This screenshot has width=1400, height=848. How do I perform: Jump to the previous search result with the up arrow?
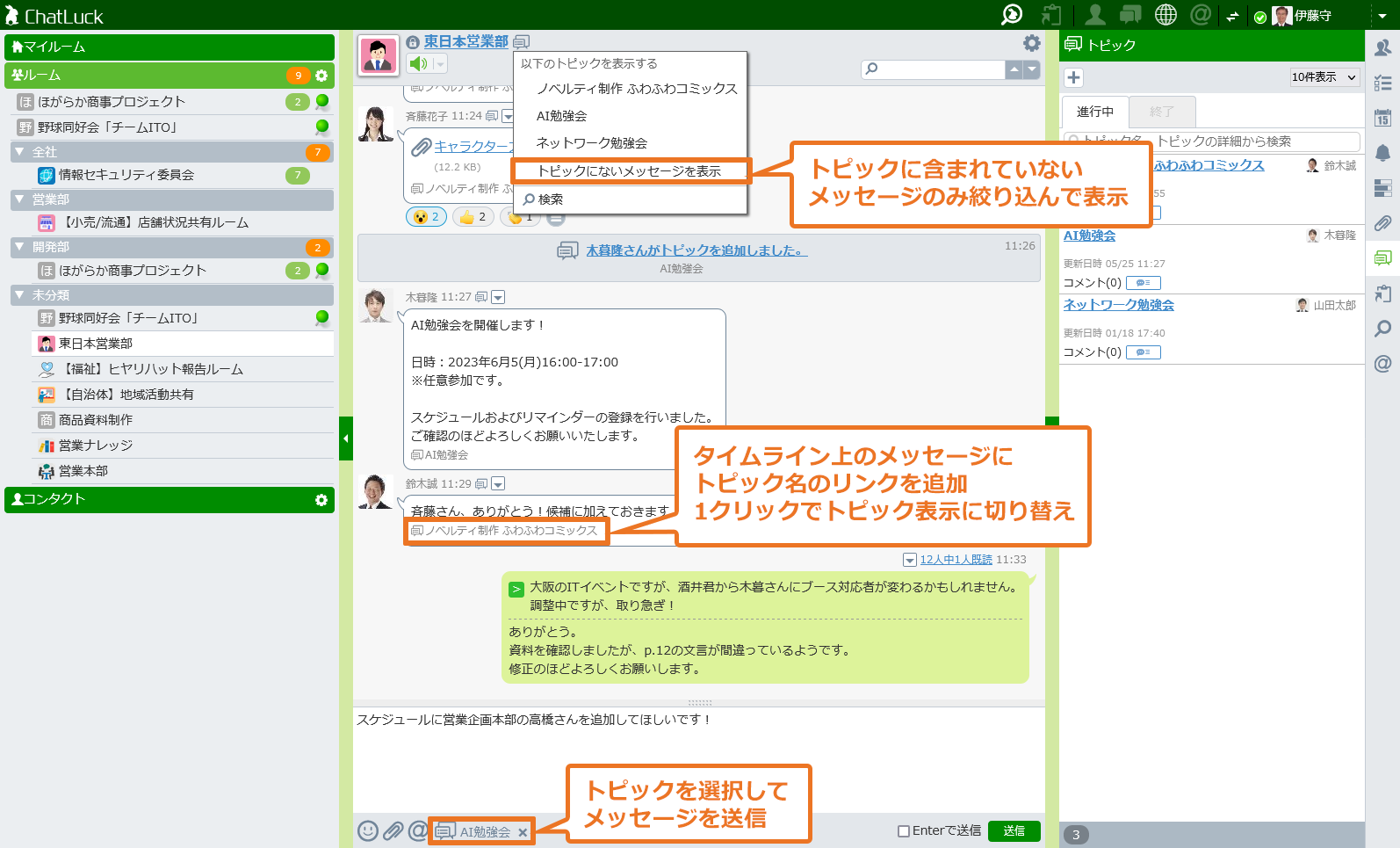[1014, 69]
